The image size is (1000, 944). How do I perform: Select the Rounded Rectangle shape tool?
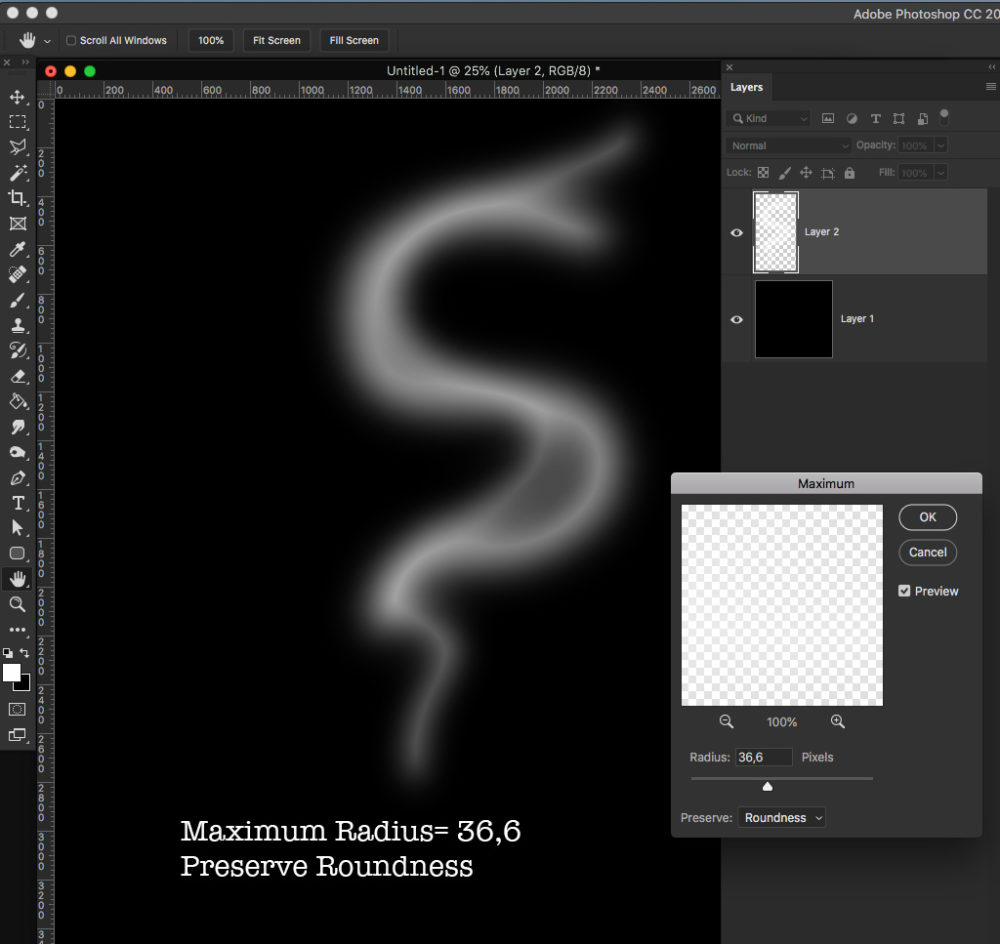(x=17, y=554)
